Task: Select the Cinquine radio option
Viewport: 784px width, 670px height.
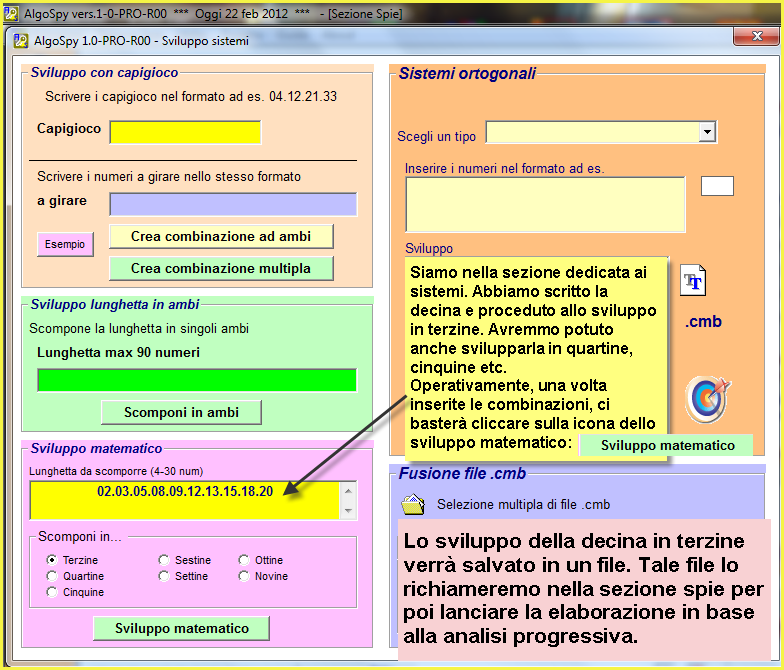Action: point(52,592)
